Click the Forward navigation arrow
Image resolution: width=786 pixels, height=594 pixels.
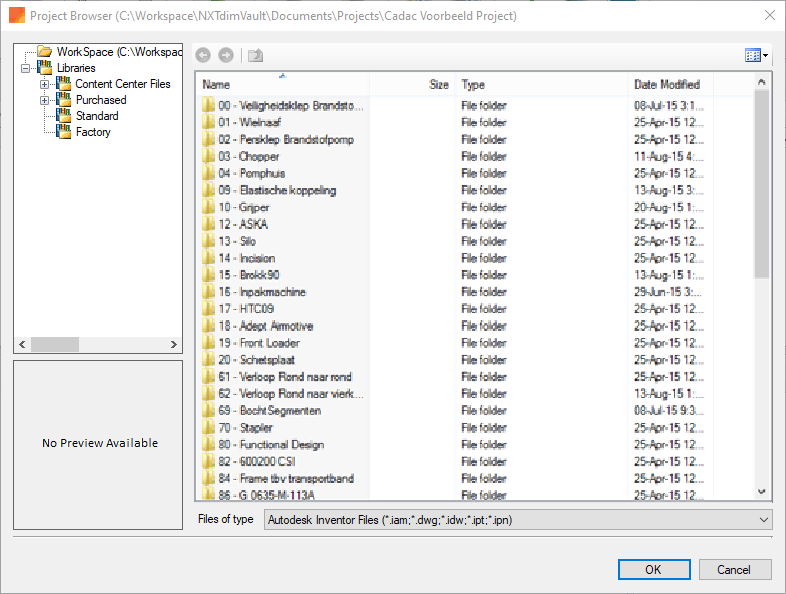(x=226, y=55)
